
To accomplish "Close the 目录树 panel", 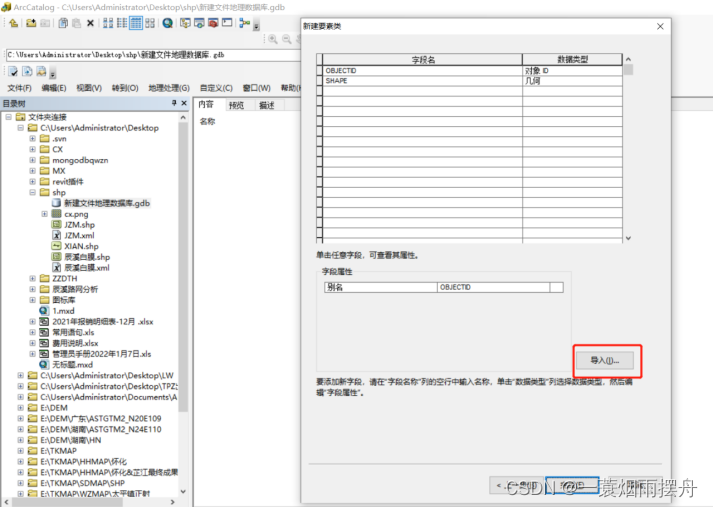I will pyautogui.click(x=184, y=103).
